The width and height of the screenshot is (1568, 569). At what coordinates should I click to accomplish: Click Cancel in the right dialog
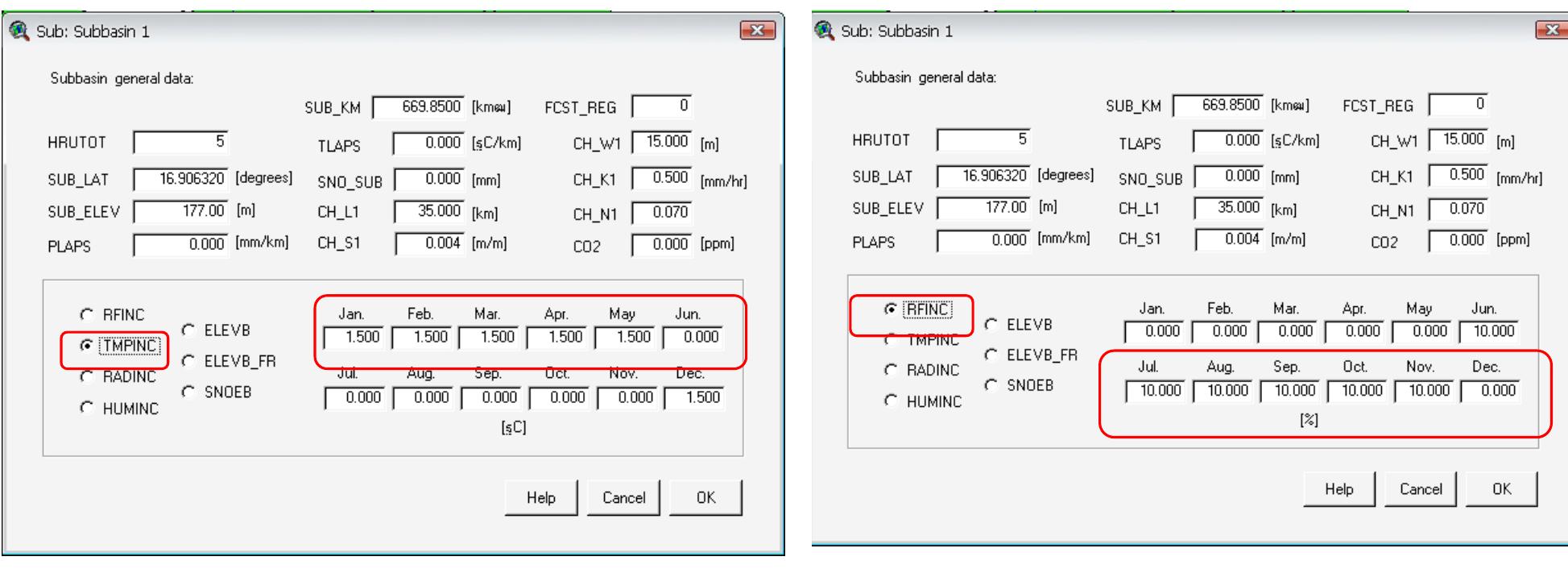(1420, 489)
